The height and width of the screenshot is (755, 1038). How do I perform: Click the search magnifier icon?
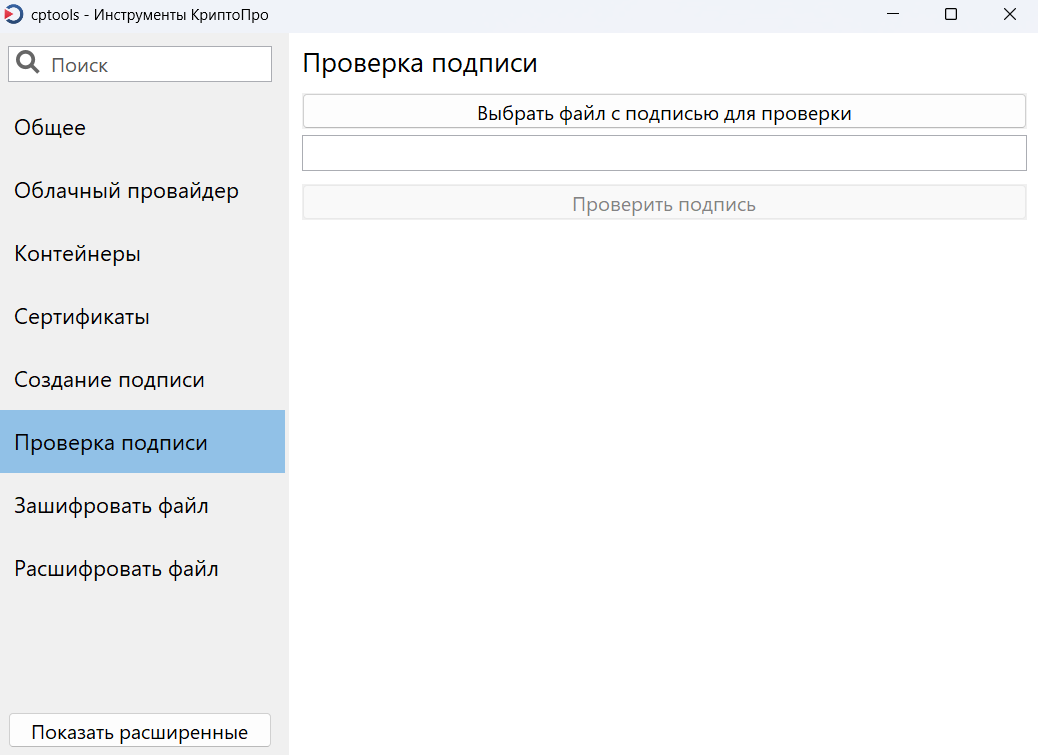[x=27, y=62]
